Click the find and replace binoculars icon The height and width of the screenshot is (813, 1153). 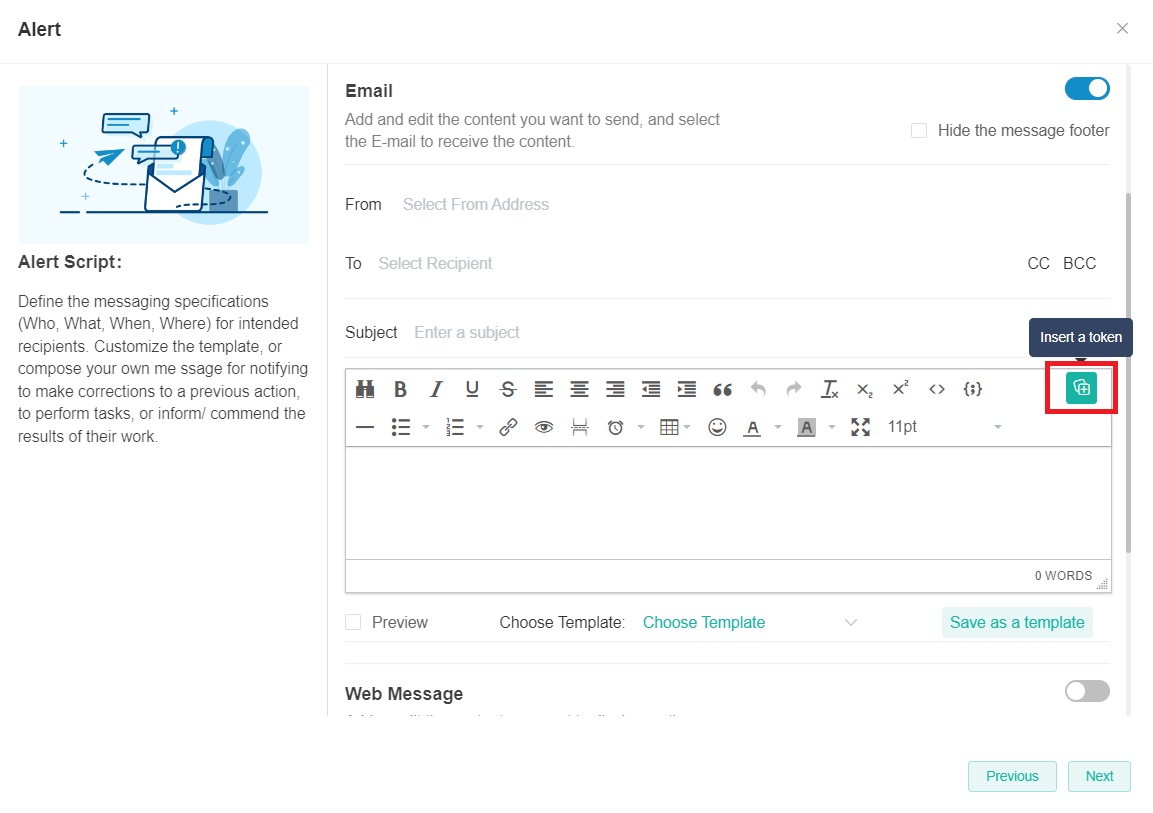tap(365, 389)
